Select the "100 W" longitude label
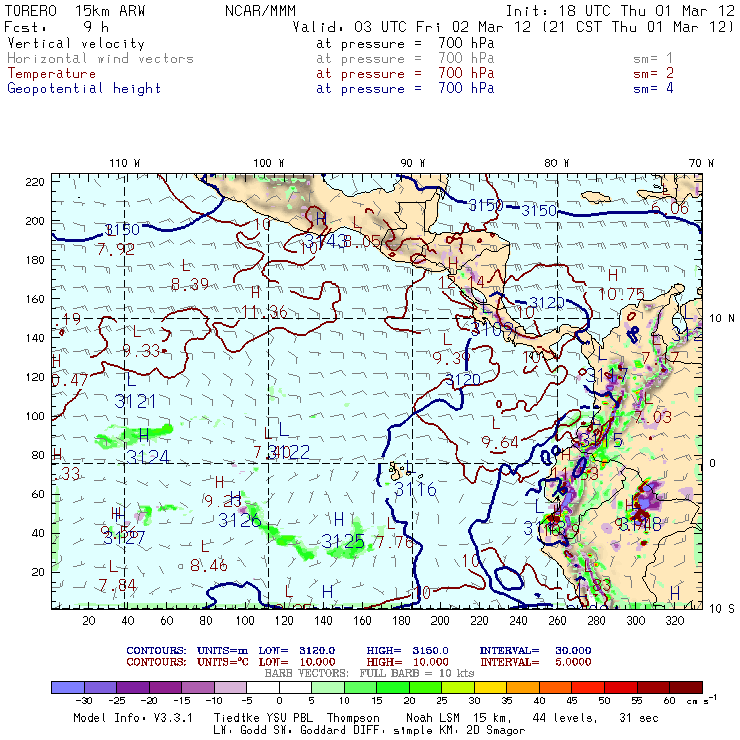Screen dimensions: 740x740 pos(269,163)
